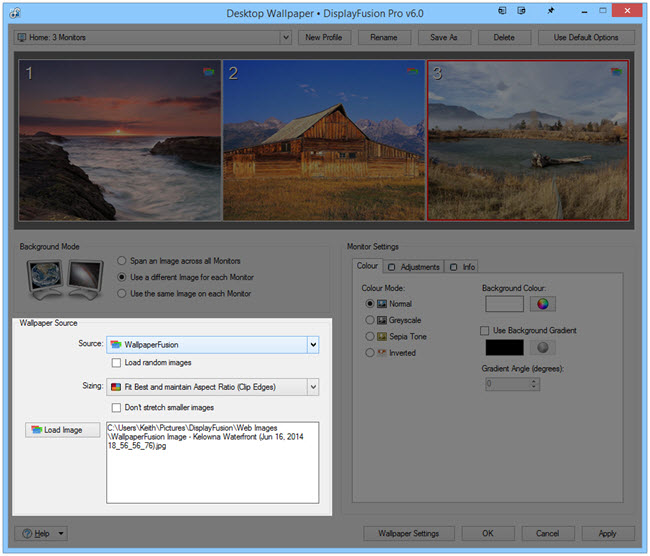Click the DisplayFusion app icon in title bar
650x556 pixels.
point(15,13)
